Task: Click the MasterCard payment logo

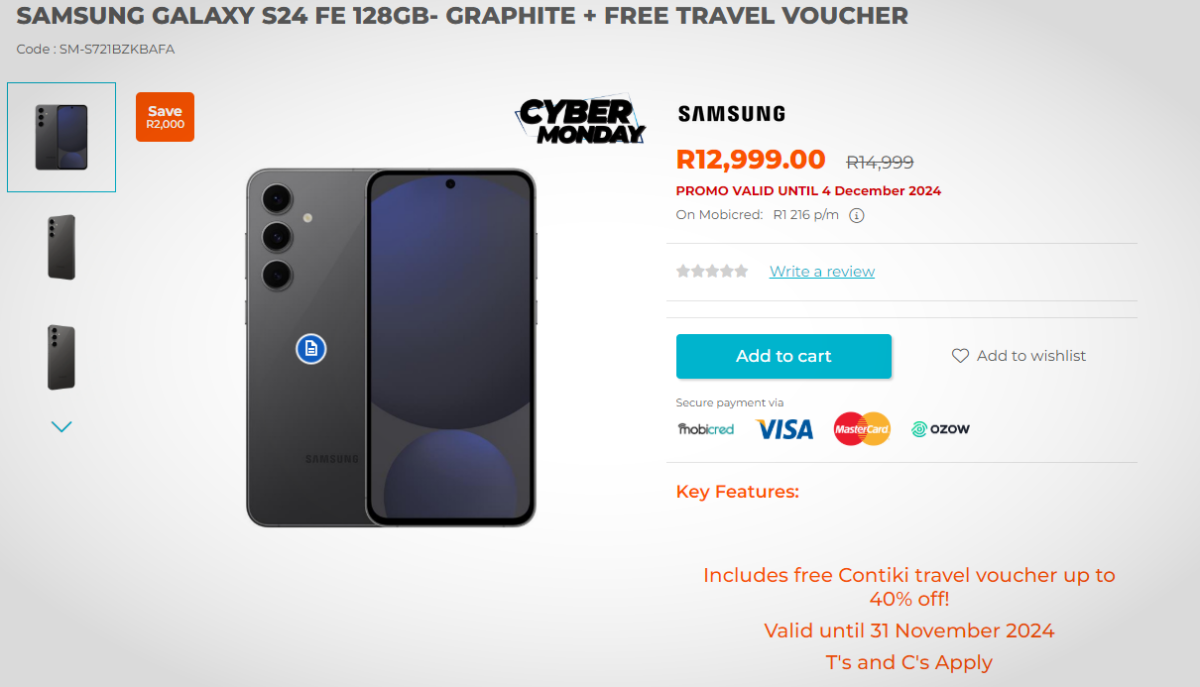Action: coord(862,429)
